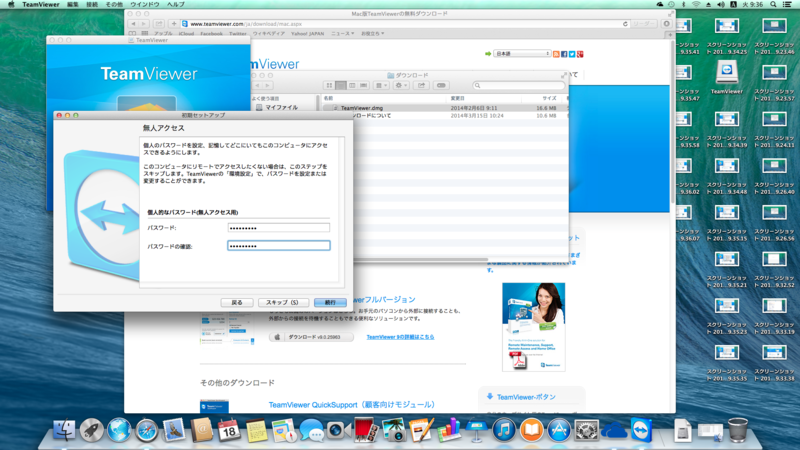
Task: Click the RSS feed icon on webpage
Action: 556,54
